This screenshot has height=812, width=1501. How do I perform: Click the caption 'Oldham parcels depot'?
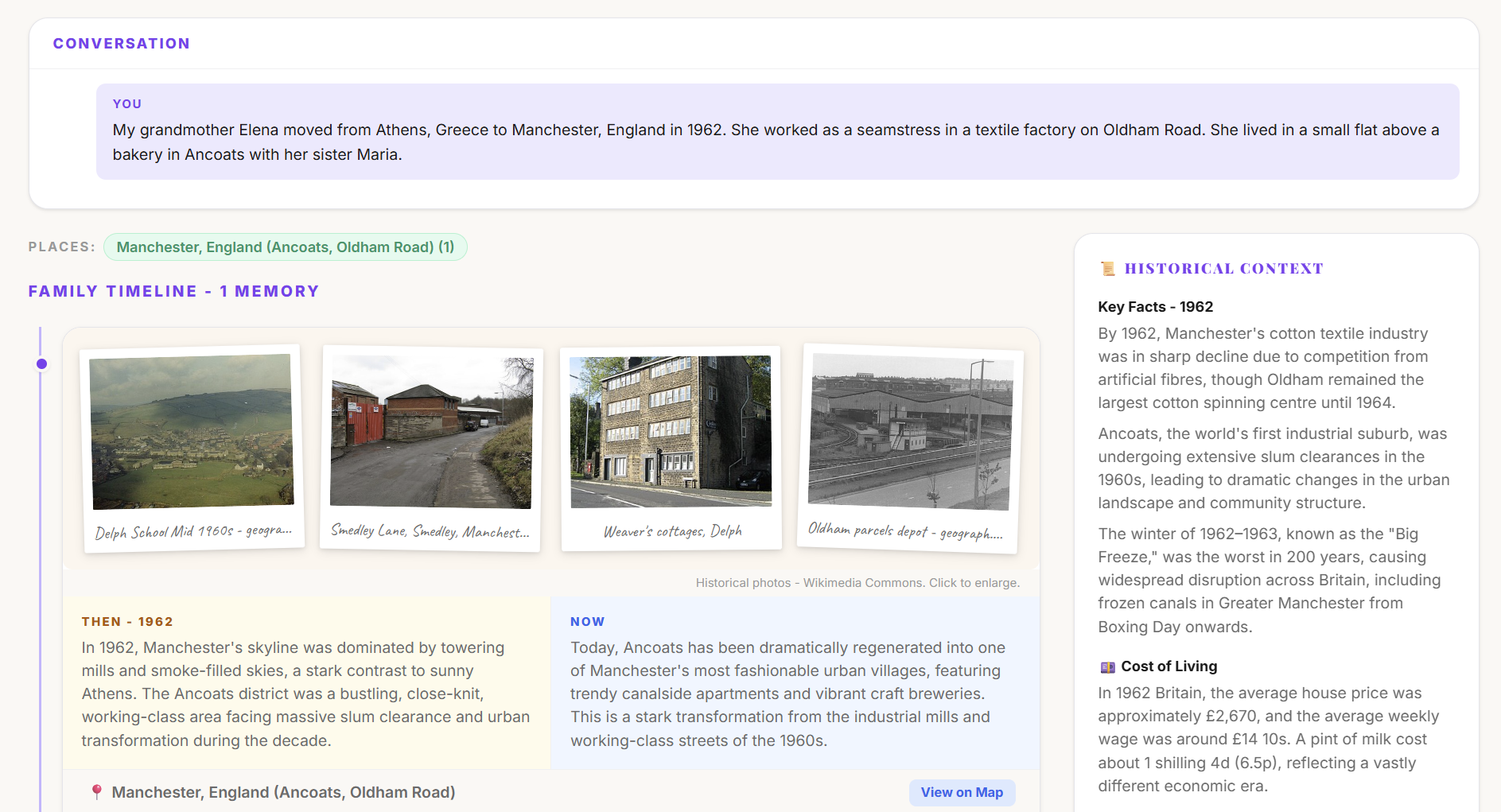(x=905, y=531)
